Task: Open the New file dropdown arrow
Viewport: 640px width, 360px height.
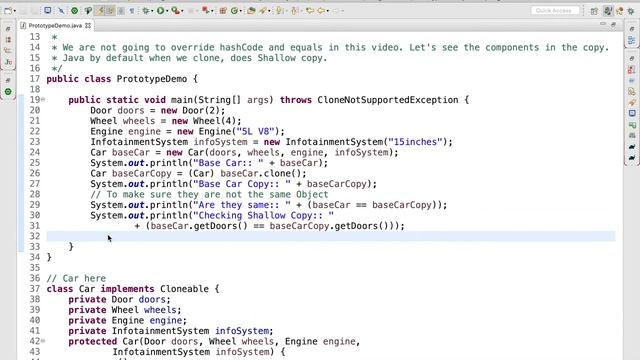Action: tap(15, 11)
